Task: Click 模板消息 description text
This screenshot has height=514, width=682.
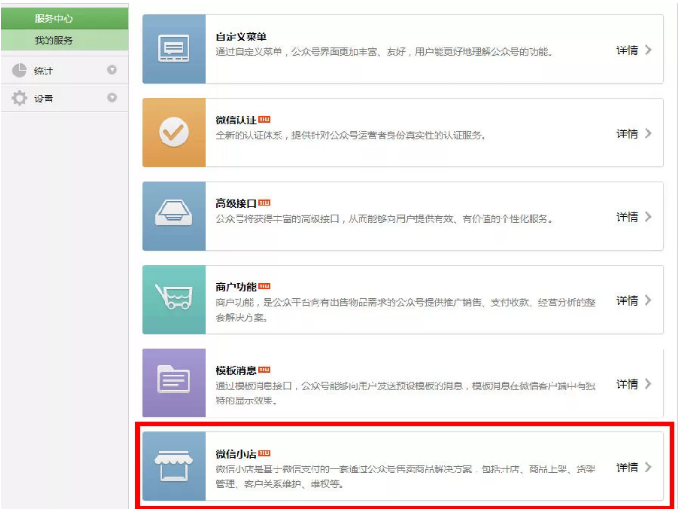Action: (x=405, y=393)
